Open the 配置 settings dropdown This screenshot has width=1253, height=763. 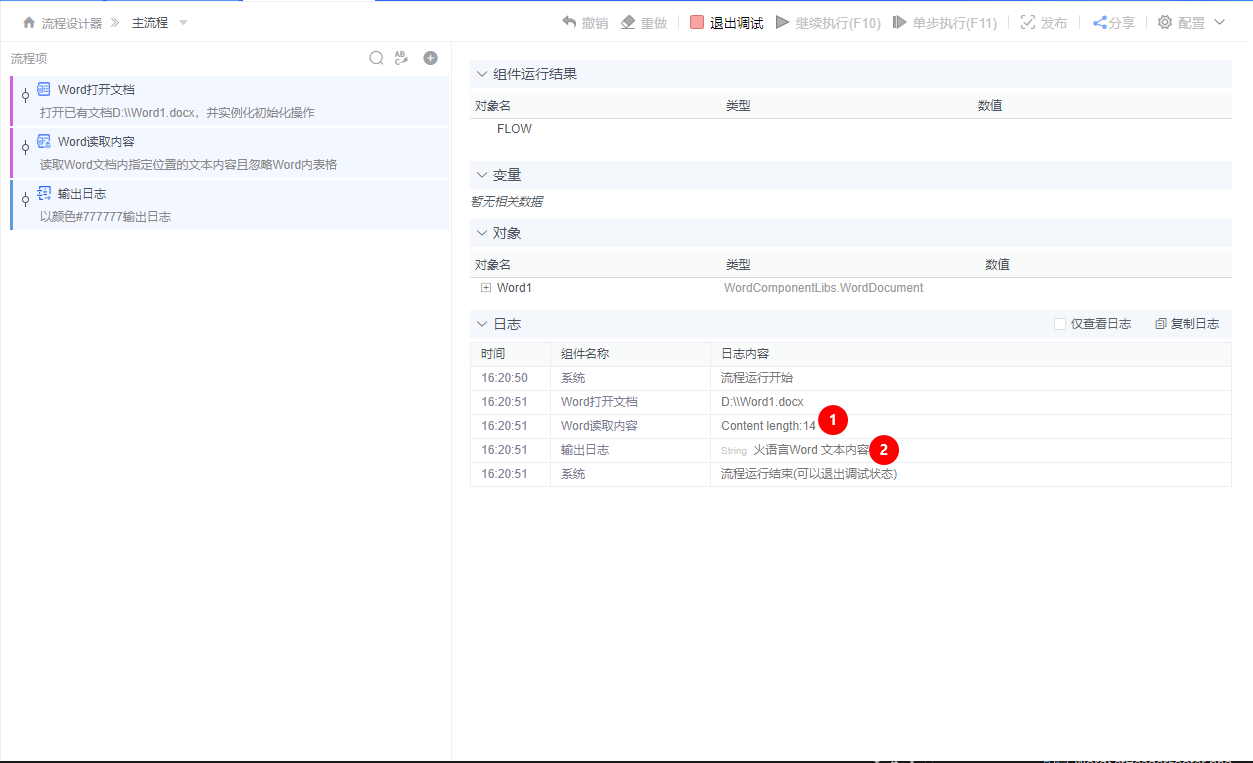coord(1189,21)
